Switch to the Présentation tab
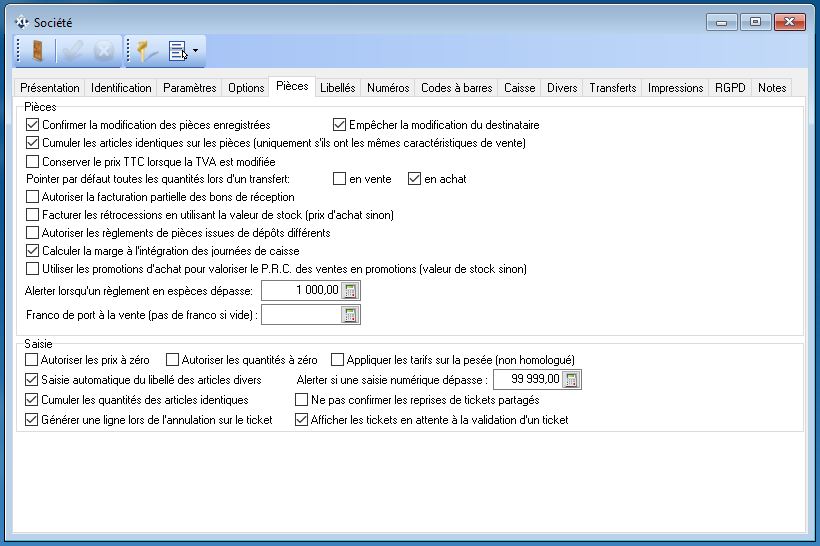The image size is (820, 546). pyautogui.click(x=50, y=88)
